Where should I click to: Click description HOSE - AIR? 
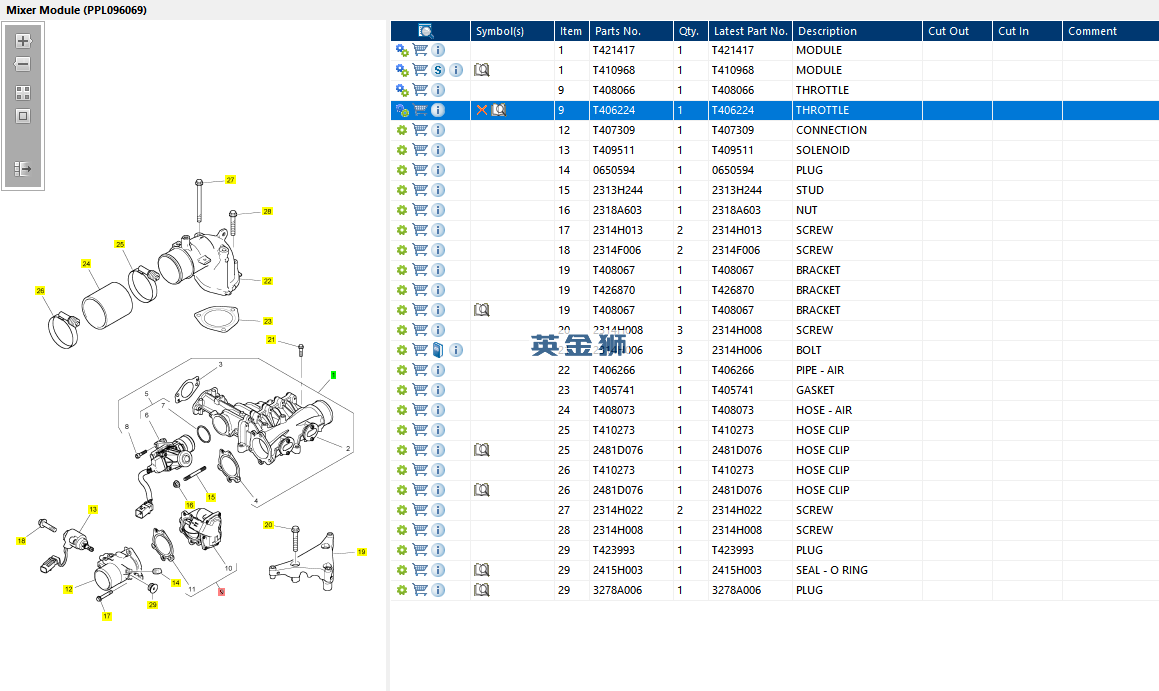(x=824, y=410)
